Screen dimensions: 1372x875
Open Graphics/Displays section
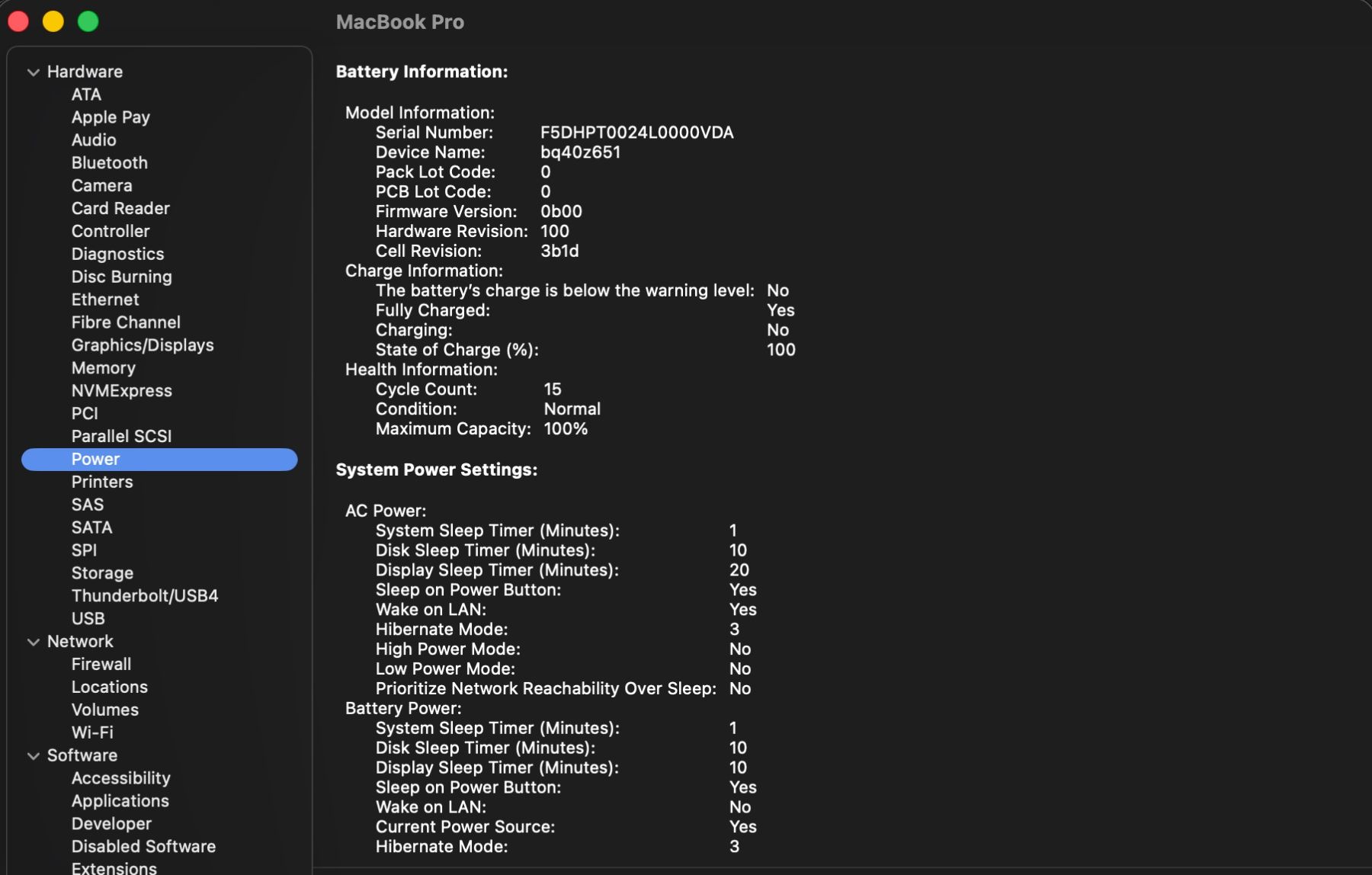point(143,345)
